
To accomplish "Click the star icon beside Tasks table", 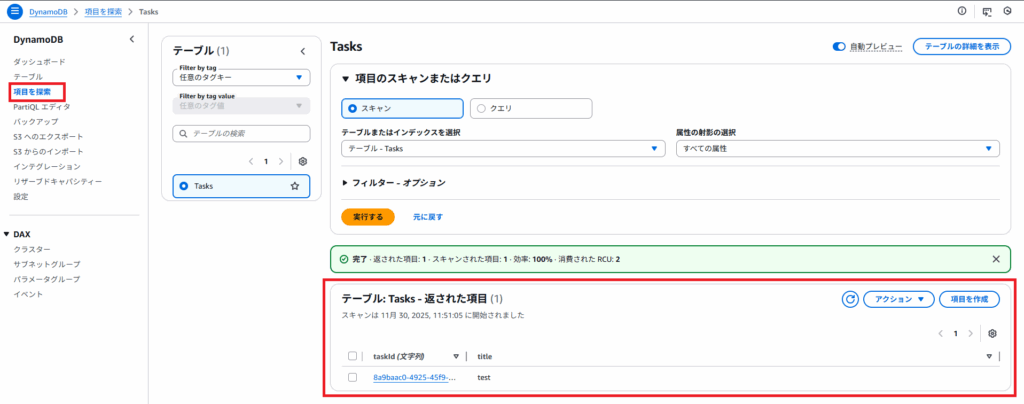I will (x=294, y=186).
